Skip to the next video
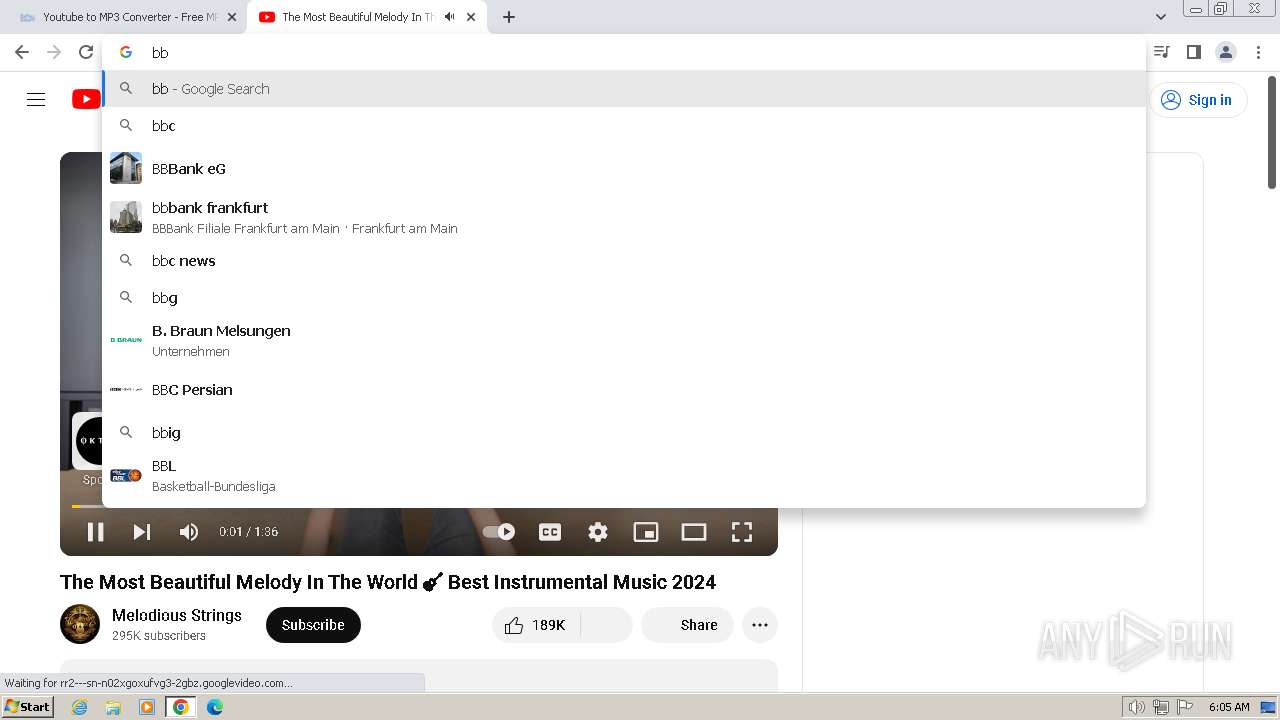 click(x=142, y=532)
